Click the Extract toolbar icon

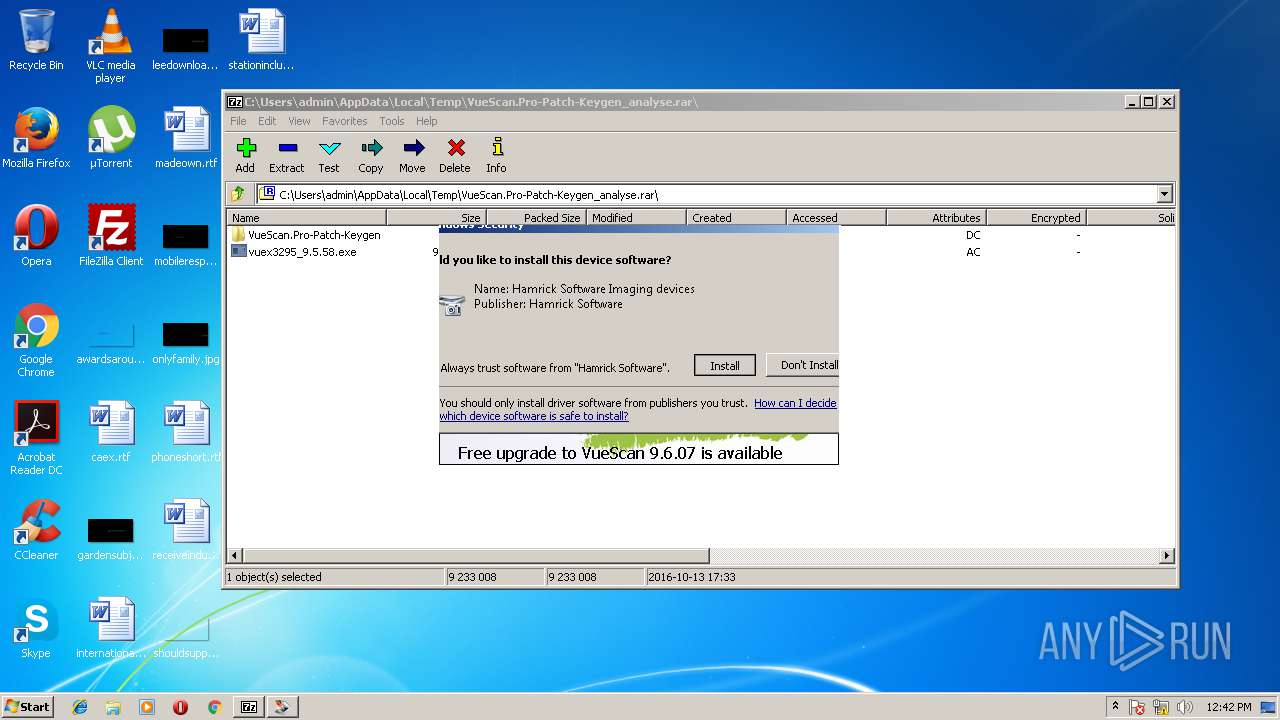[287, 156]
